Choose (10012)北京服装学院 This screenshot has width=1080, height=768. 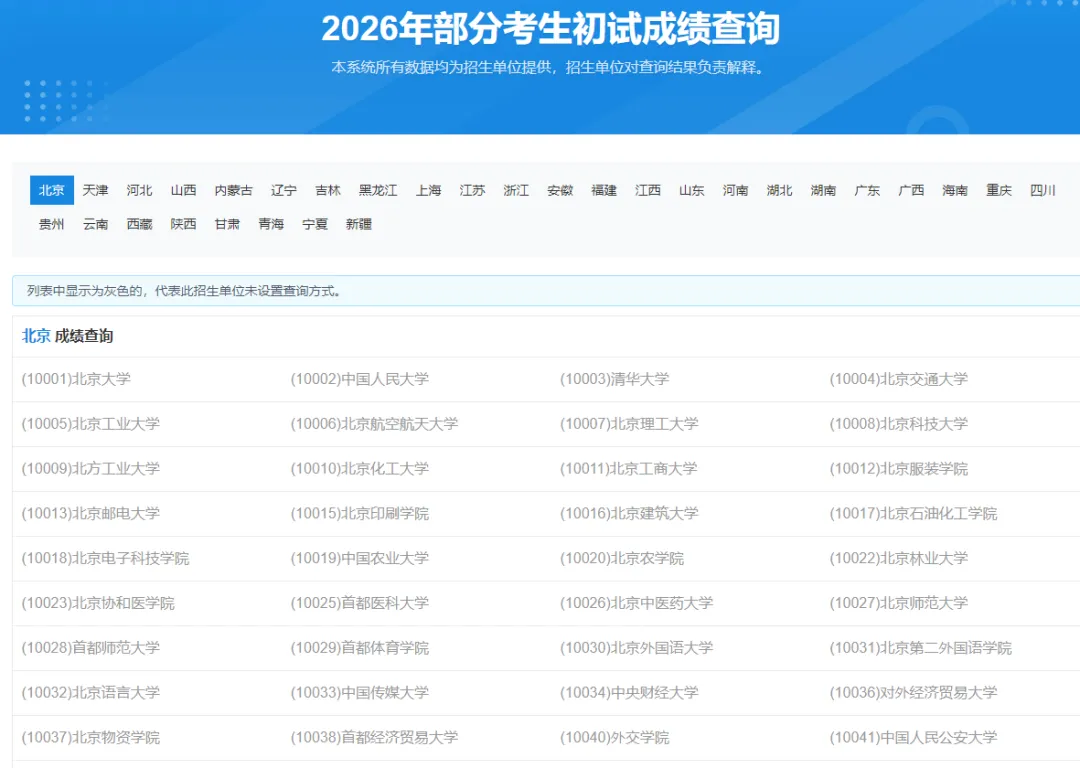(x=898, y=468)
